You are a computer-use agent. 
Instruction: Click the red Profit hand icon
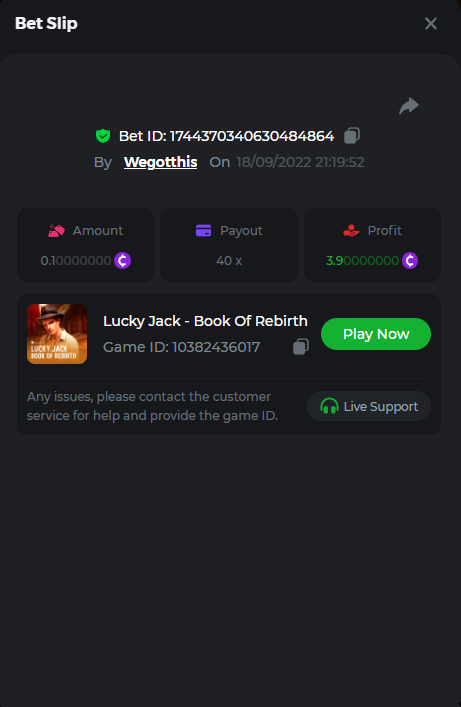pyautogui.click(x=351, y=230)
